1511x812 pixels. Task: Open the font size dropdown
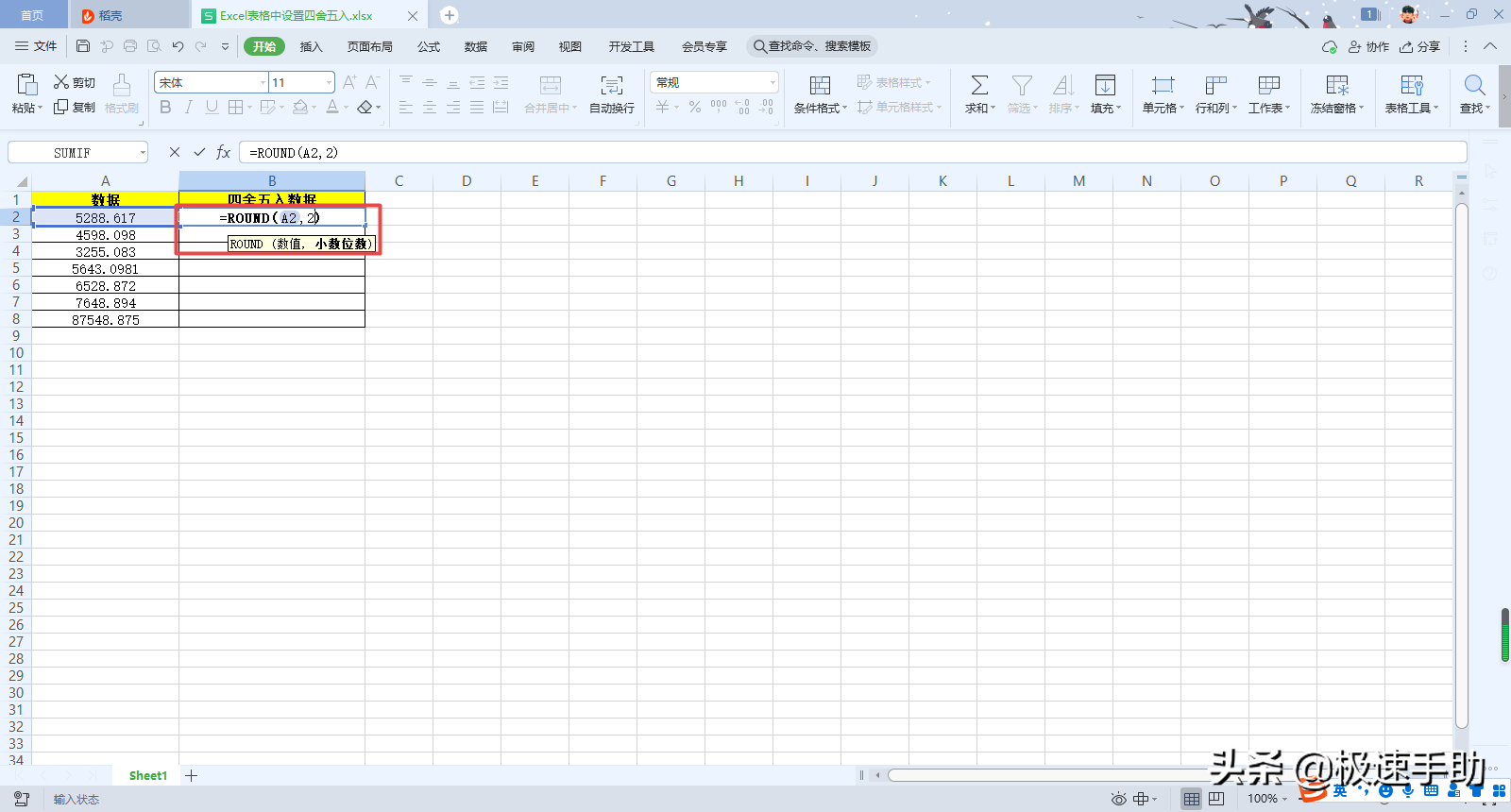click(329, 83)
